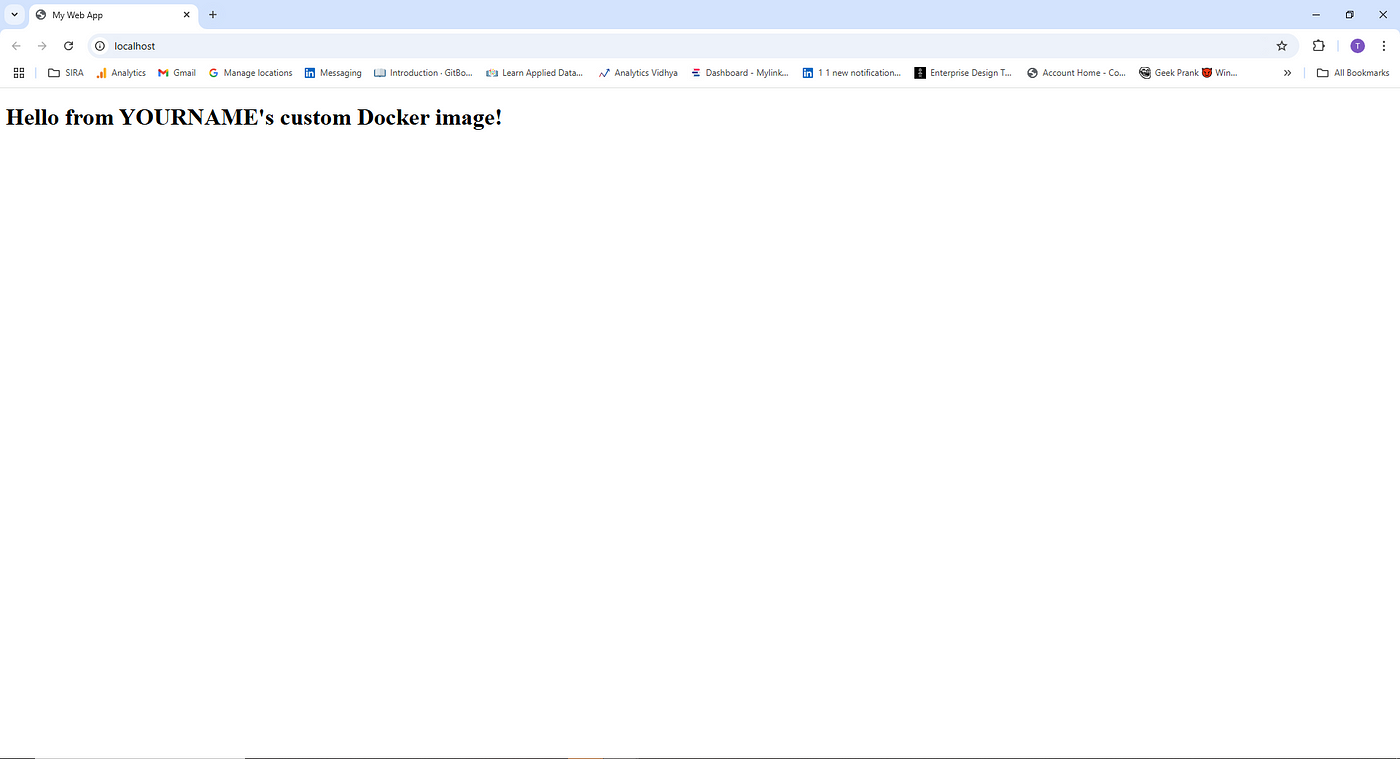Minimize the Chrome window
1400x759 pixels.
(1315, 15)
